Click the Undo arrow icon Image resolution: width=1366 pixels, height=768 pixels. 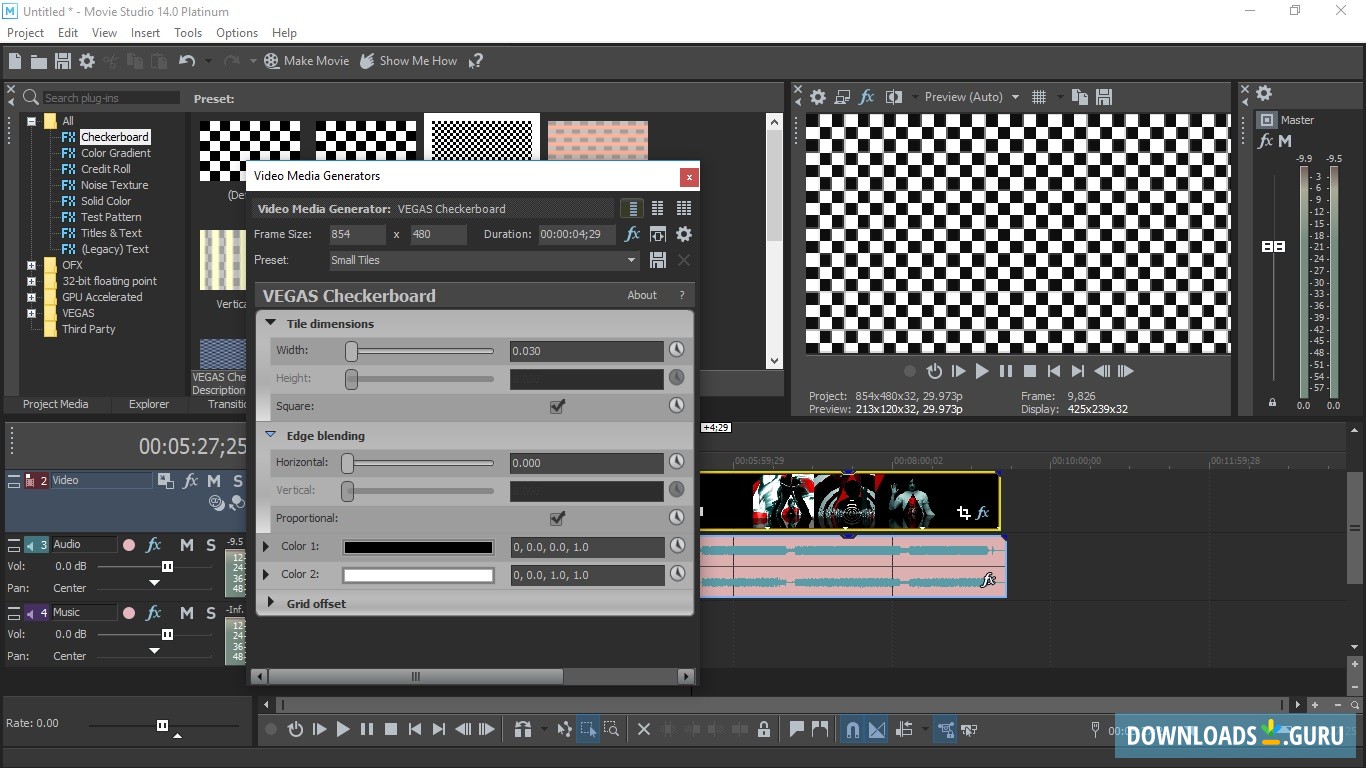coord(187,61)
